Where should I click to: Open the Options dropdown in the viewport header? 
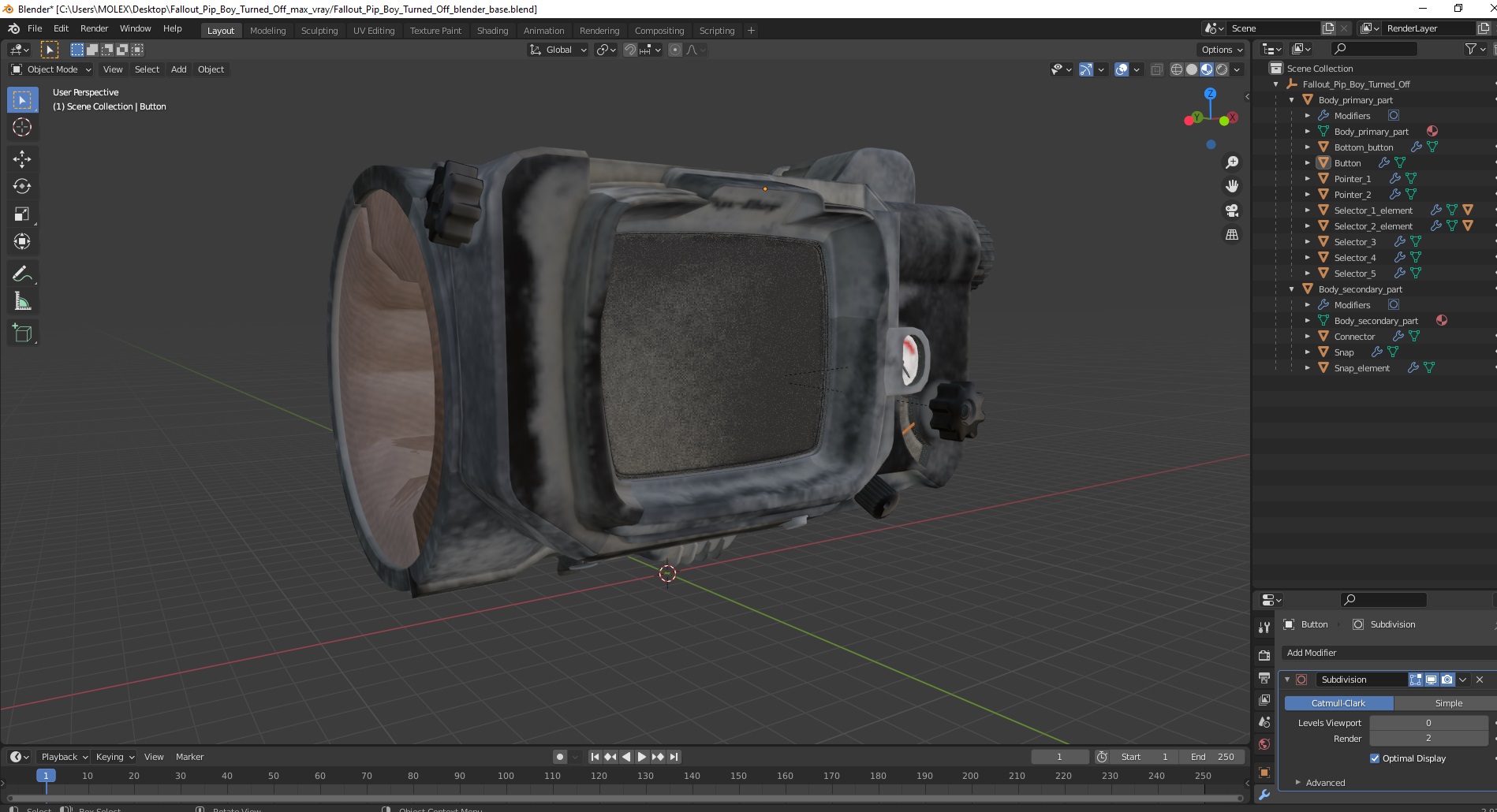(1221, 50)
